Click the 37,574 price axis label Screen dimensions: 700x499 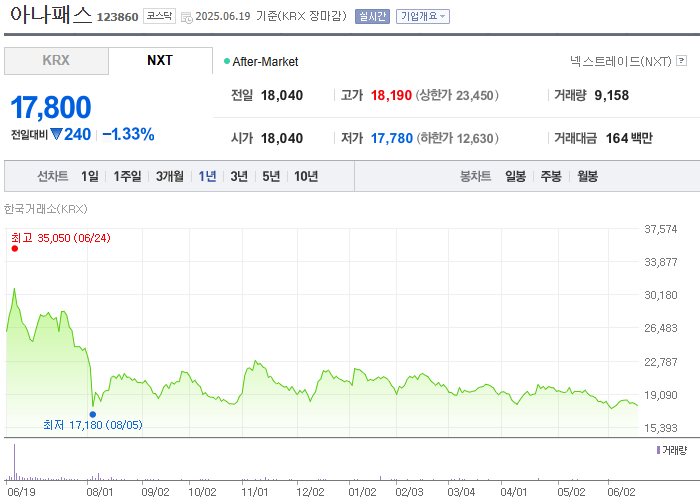pos(661,229)
